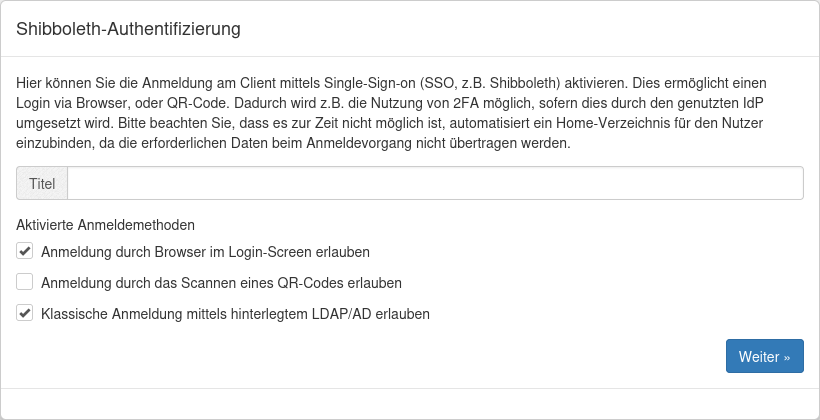Uncheck the browser login checkbox
This screenshot has height=420, width=820.
(x=25, y=251)
